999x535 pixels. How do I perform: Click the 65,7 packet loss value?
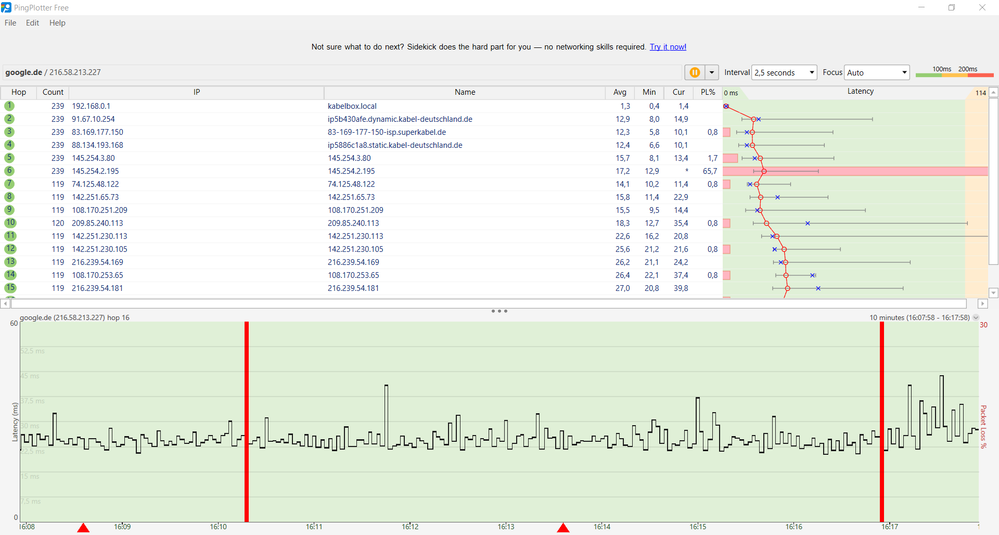point(710,171)
